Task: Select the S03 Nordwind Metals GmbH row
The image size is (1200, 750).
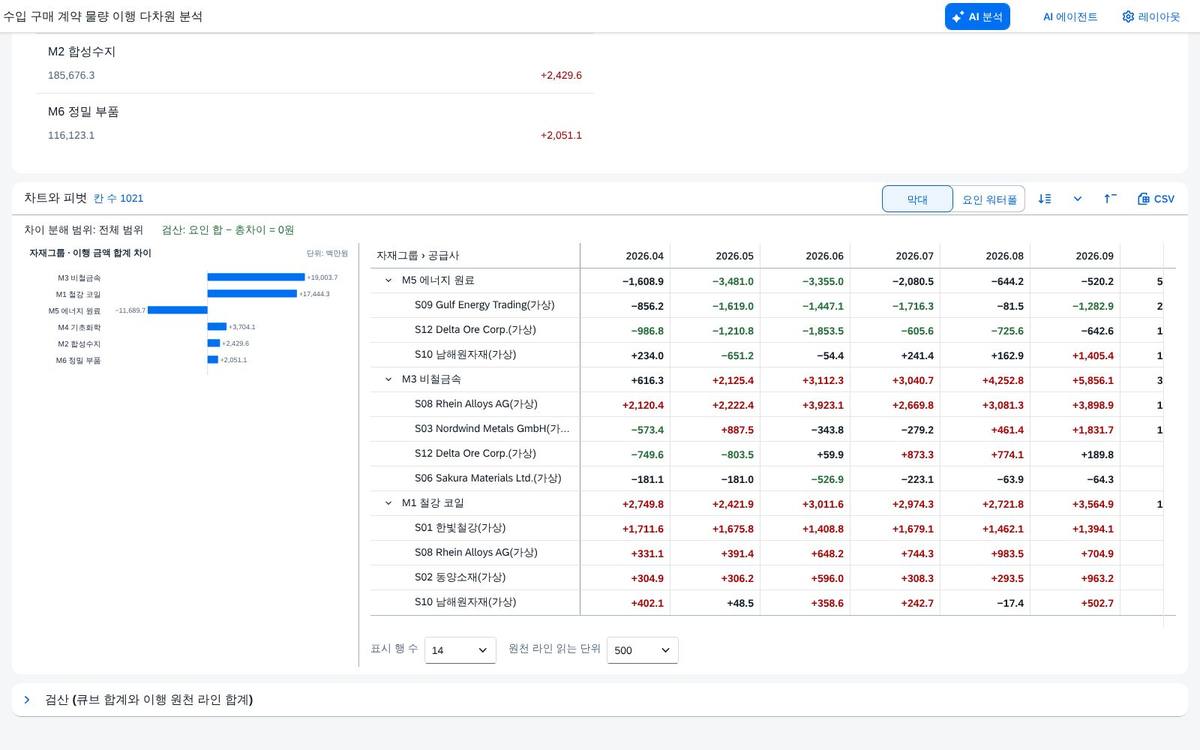Action: 492,429
